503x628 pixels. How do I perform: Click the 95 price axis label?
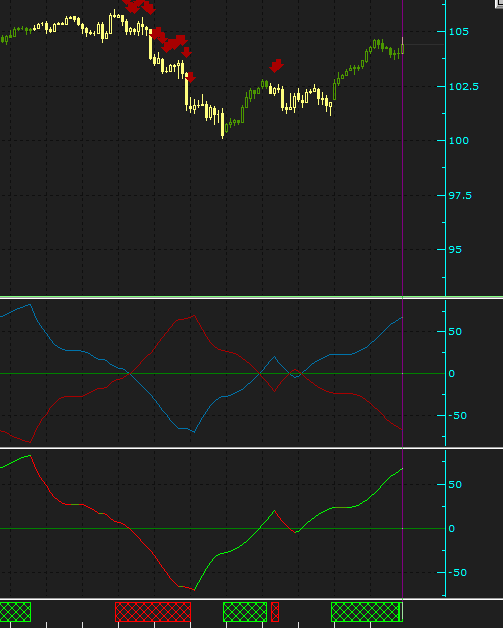pyautogui.click(x=455, y=250)
